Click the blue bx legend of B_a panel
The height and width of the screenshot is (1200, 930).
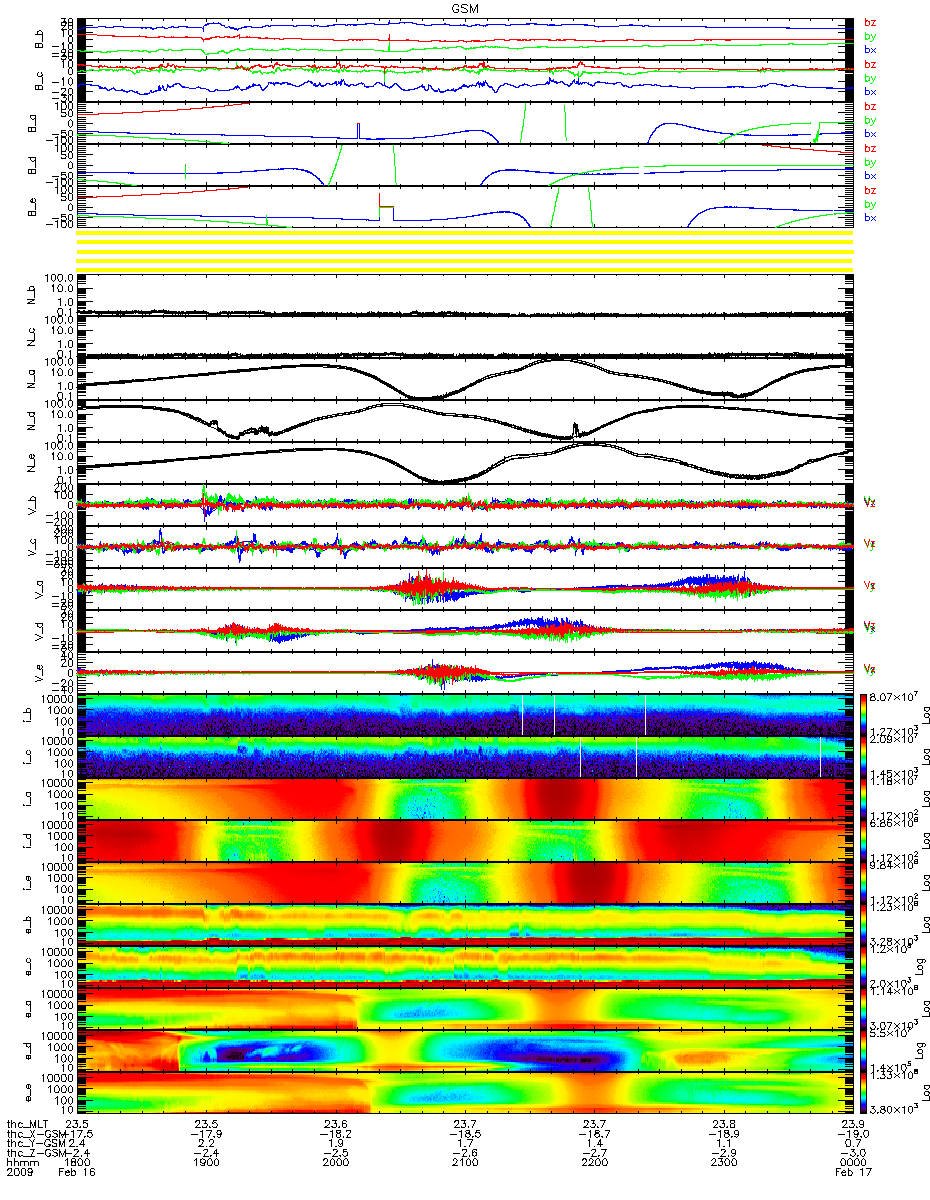coord(870,133)
